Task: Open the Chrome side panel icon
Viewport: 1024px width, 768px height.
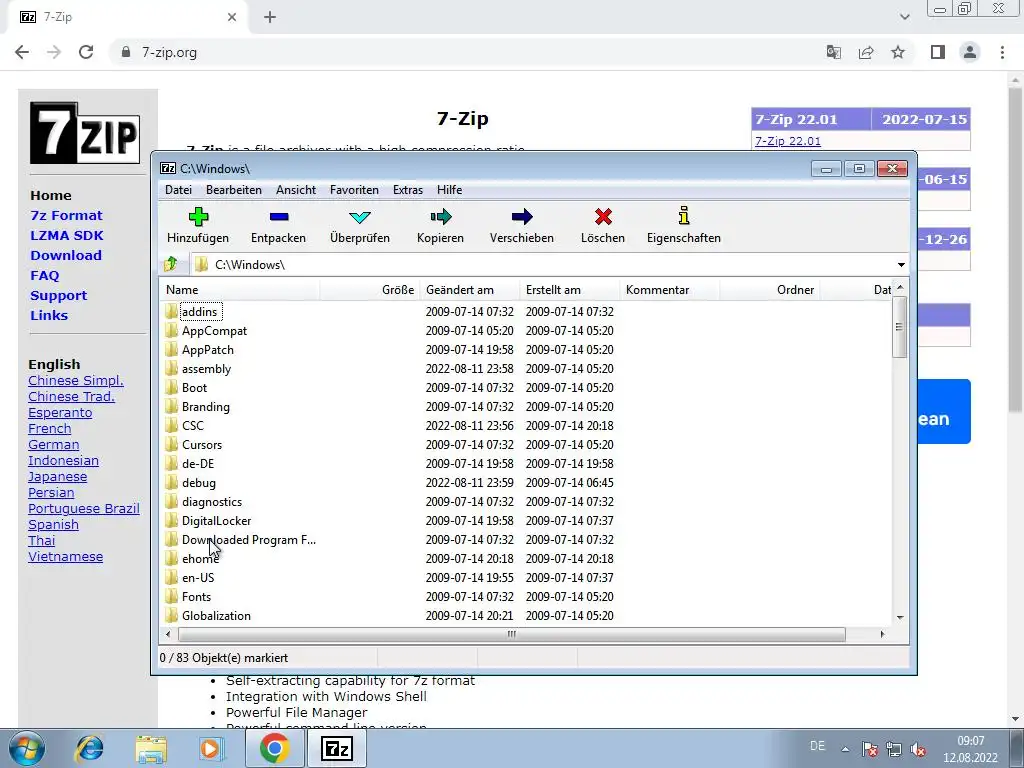Action: [x=938, y=52]
